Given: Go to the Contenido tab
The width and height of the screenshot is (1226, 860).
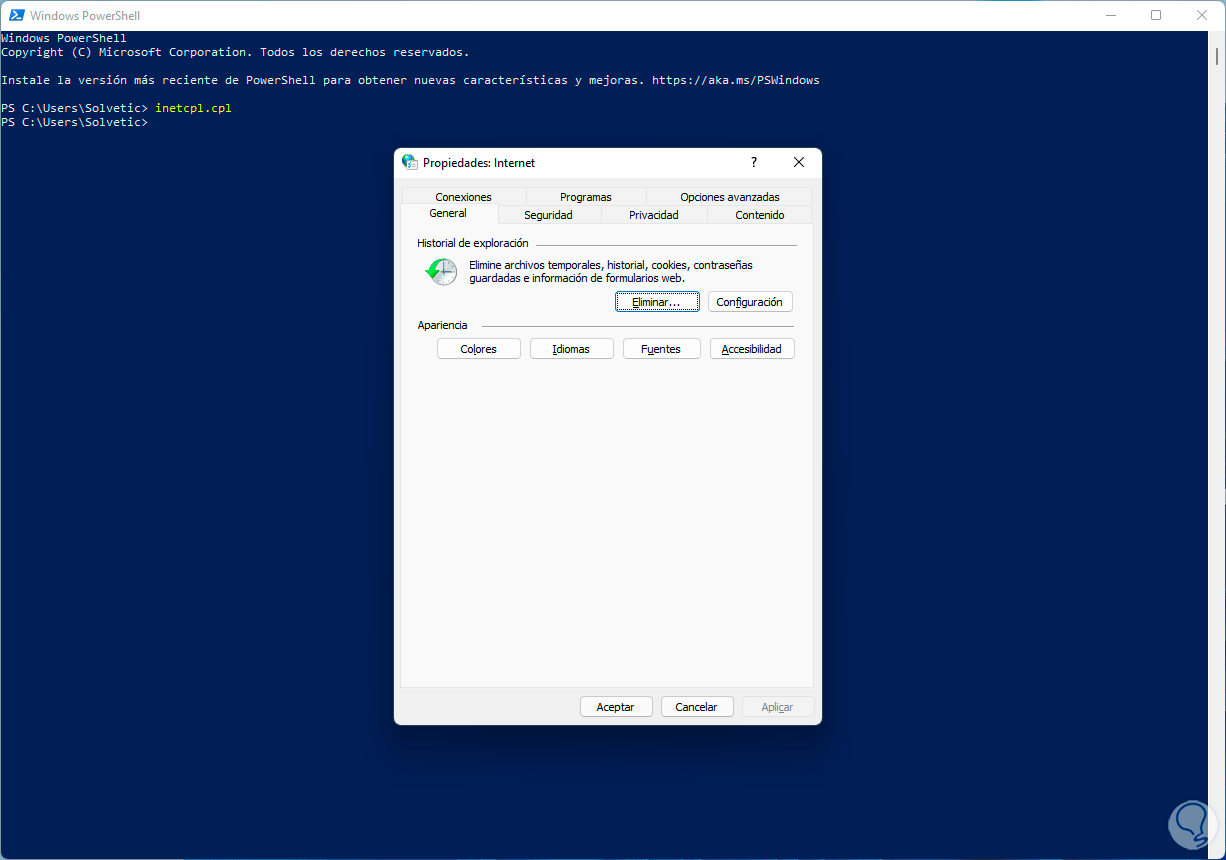Looking at the screenshot, I should [x=760, y=215].
